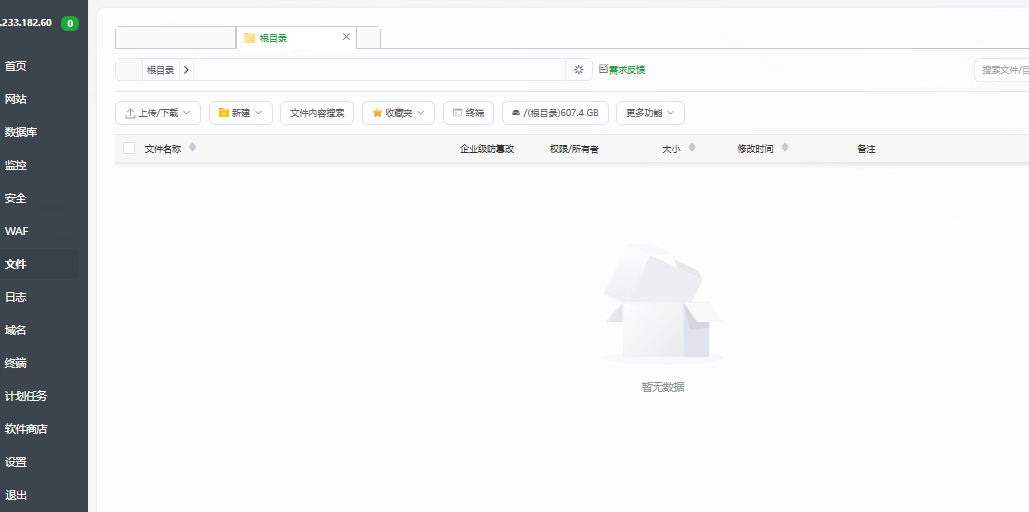
Task: Sort by 大小 size column
Action: 679,148
